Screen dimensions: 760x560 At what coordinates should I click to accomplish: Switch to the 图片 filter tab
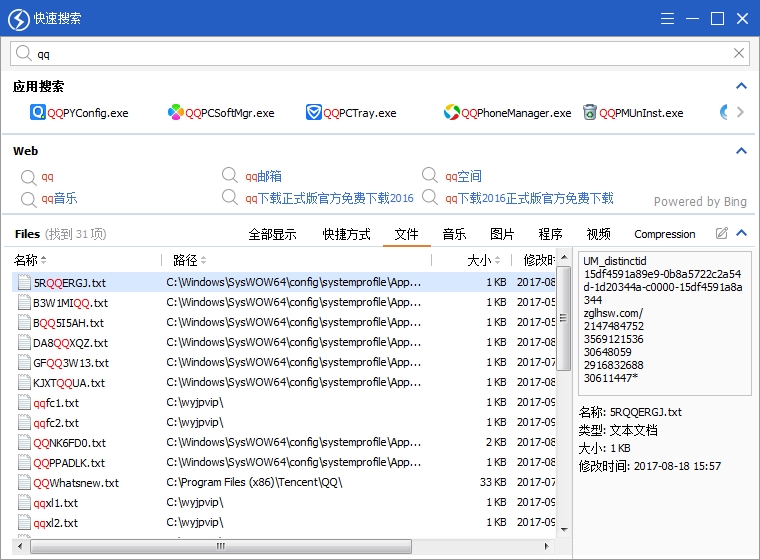pyautogui.click(x=502, y=234)
